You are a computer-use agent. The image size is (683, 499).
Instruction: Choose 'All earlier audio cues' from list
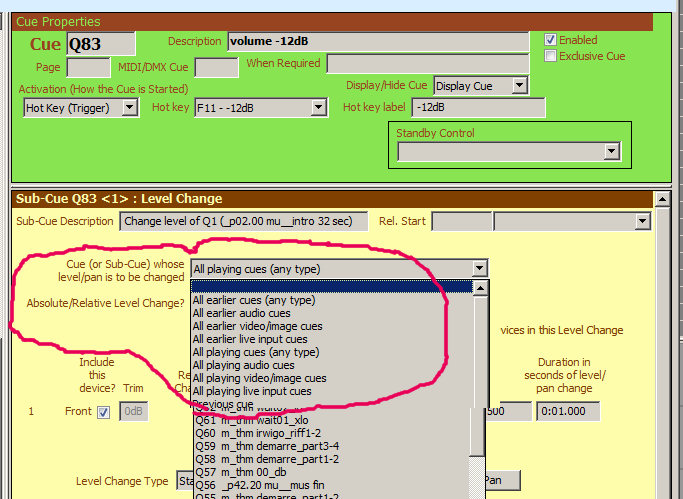(241, 313)
